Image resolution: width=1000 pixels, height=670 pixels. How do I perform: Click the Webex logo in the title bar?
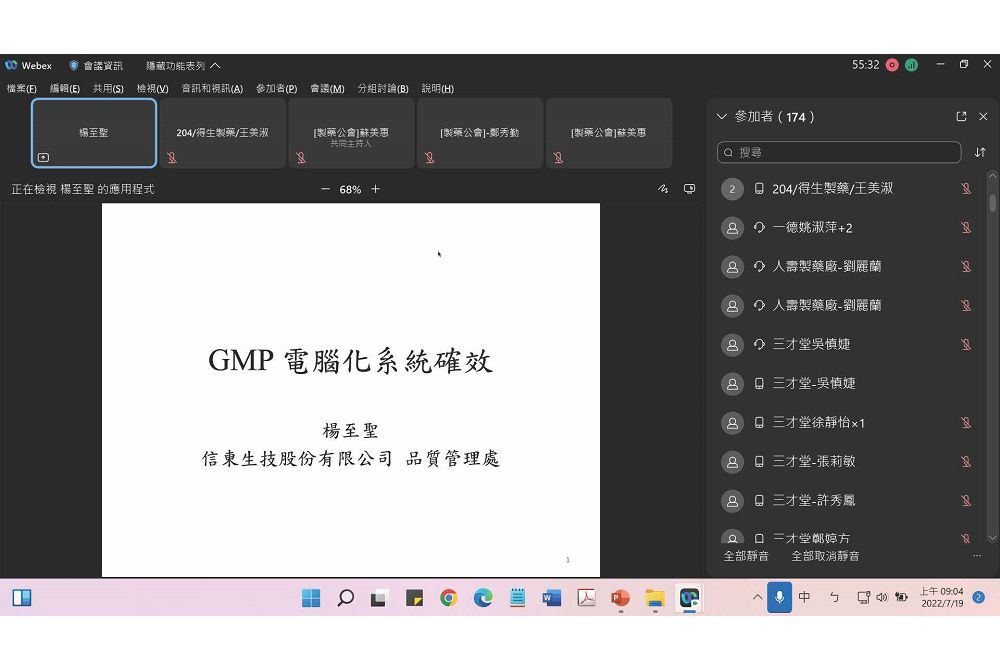pos(11,65)
